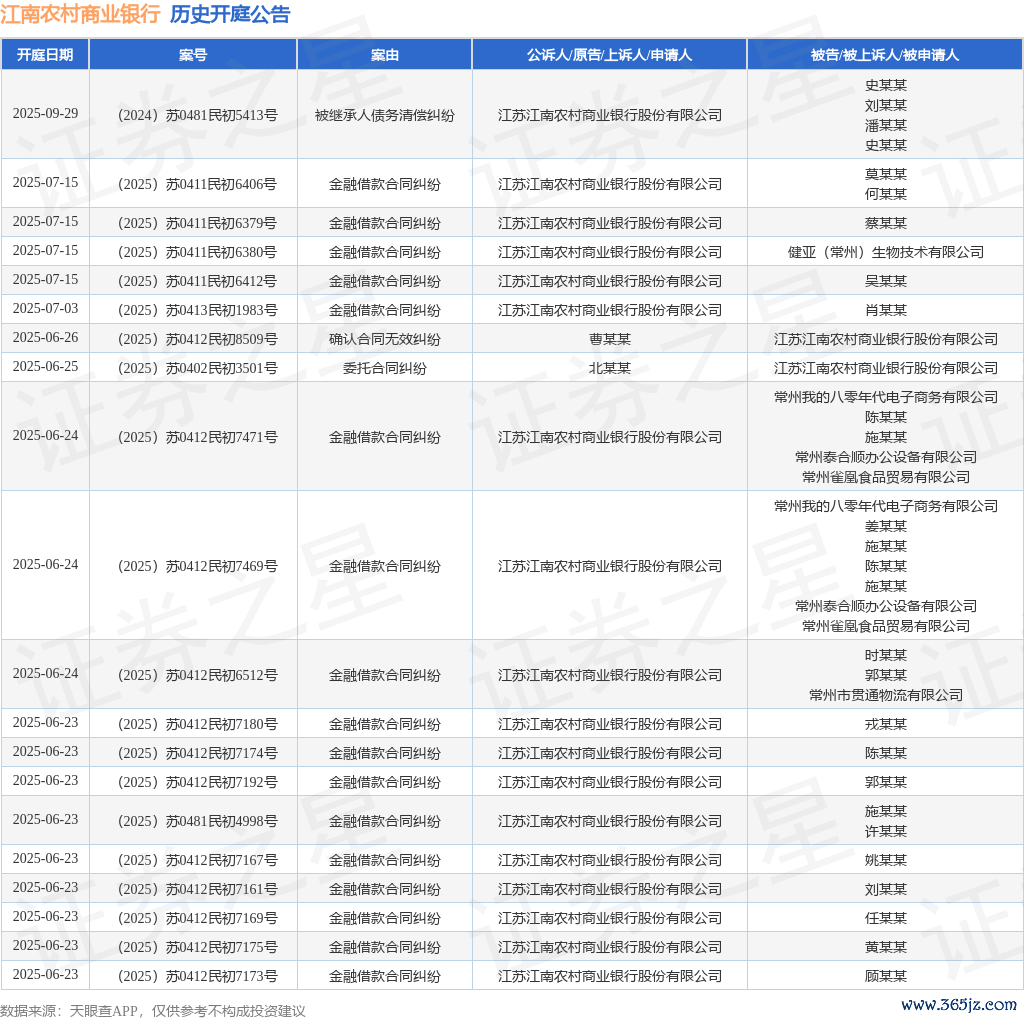Click the date 2025-07-03
The image size is (1024, 1020).
coord(45,308)
